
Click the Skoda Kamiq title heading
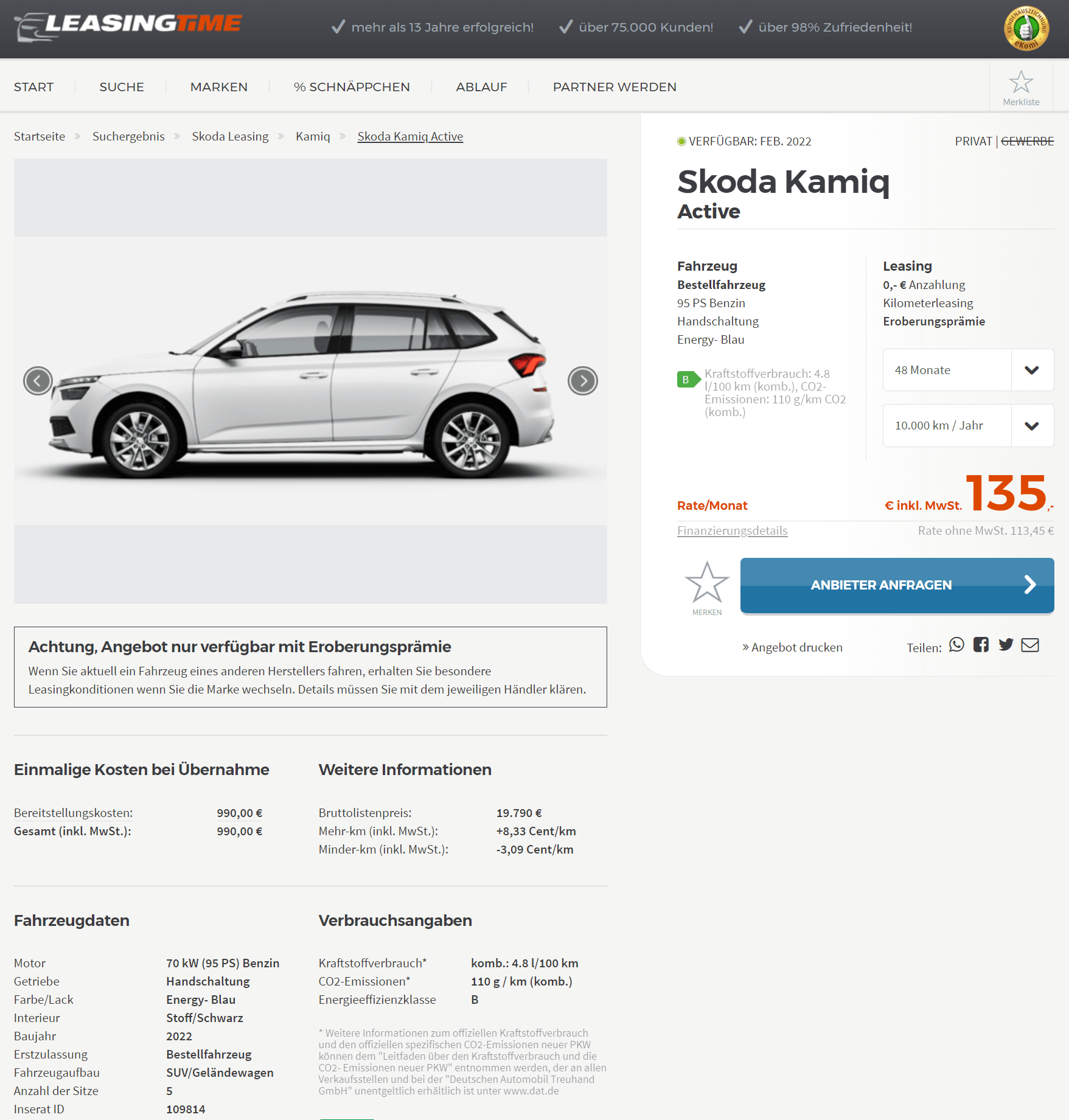coord(783,181)
